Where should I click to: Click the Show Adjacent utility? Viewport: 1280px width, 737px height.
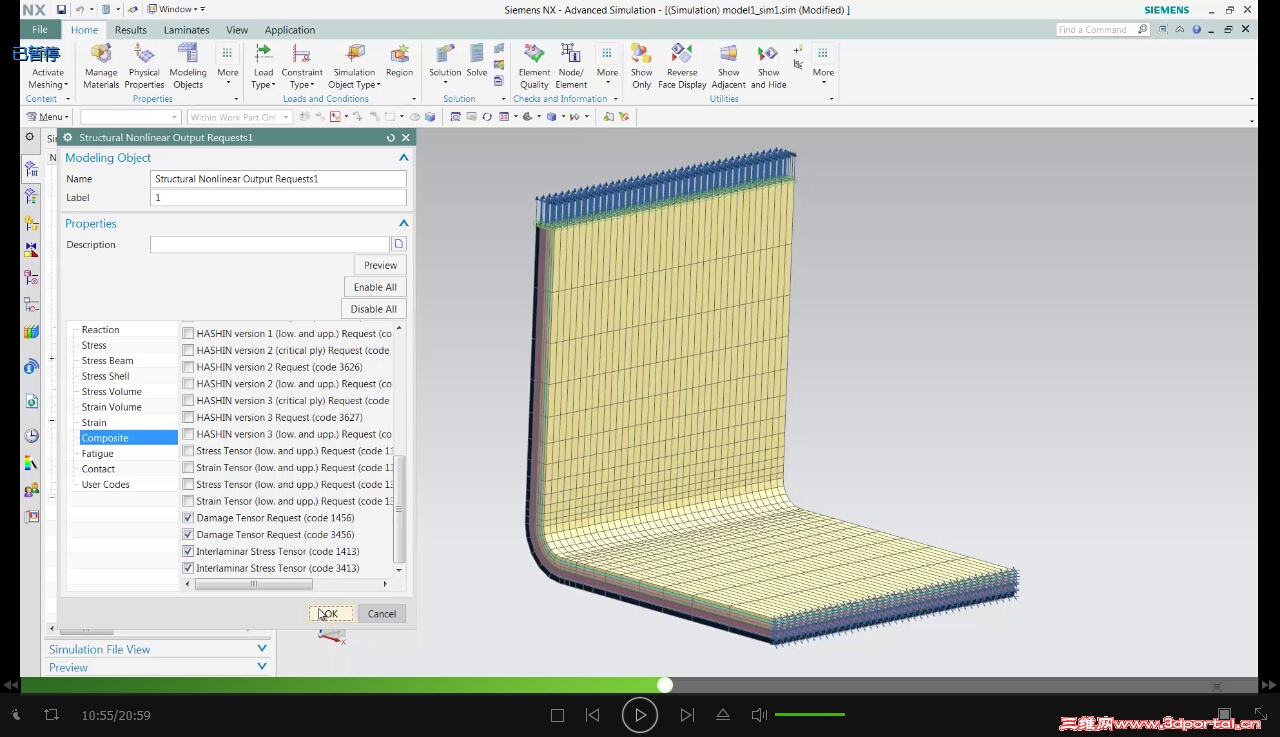coord(729,66)
